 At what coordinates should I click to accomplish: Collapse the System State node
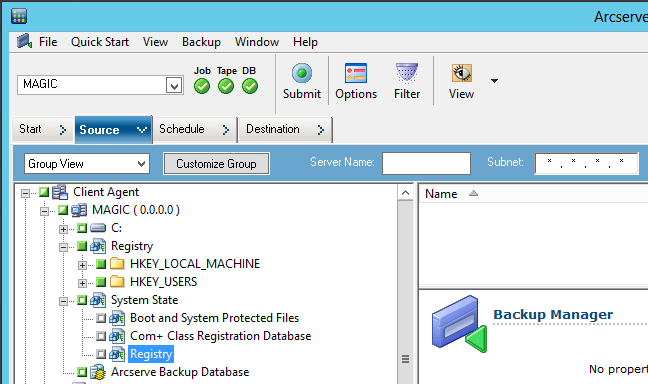(64, 301)
